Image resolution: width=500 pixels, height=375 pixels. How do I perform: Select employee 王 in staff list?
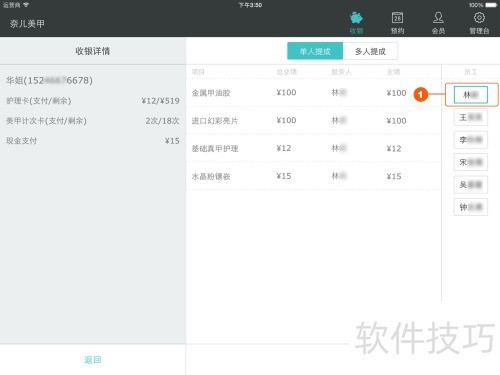click(x=471, y=117)
